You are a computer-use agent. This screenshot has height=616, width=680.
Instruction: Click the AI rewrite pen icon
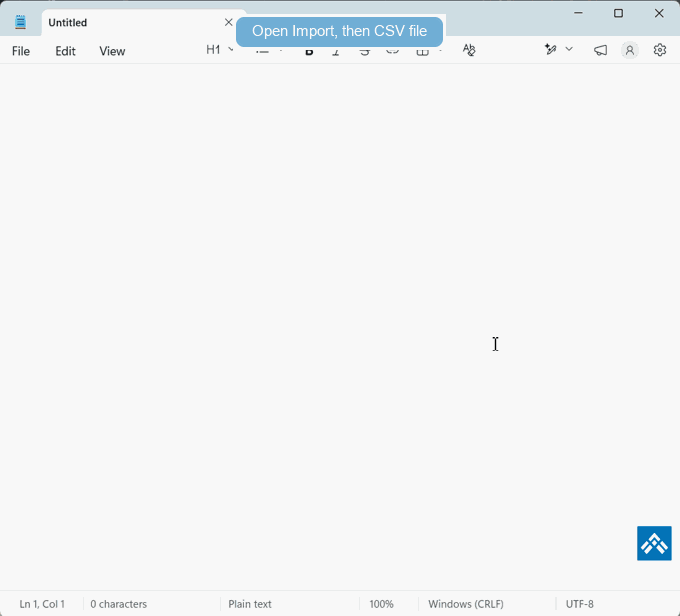(x=551, y=49)
